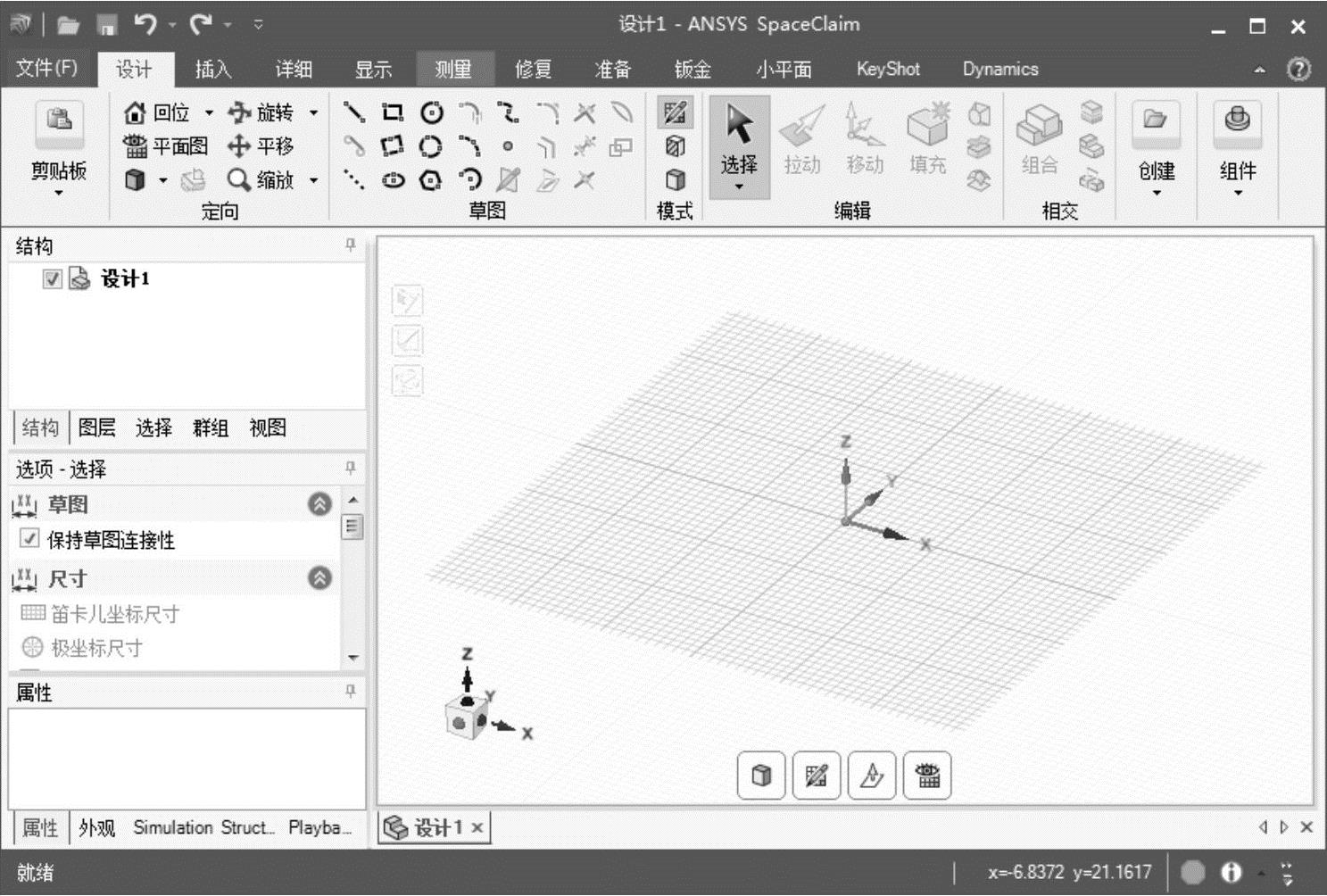Click the plan view button in viewport
Screen dimensions: 1327x896
[x=927, y=775]
